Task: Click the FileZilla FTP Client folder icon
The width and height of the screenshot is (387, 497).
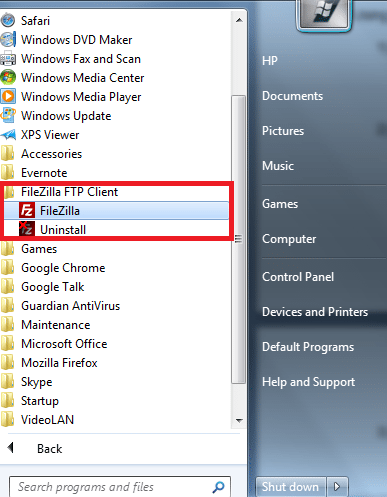Action: [9, 192]
